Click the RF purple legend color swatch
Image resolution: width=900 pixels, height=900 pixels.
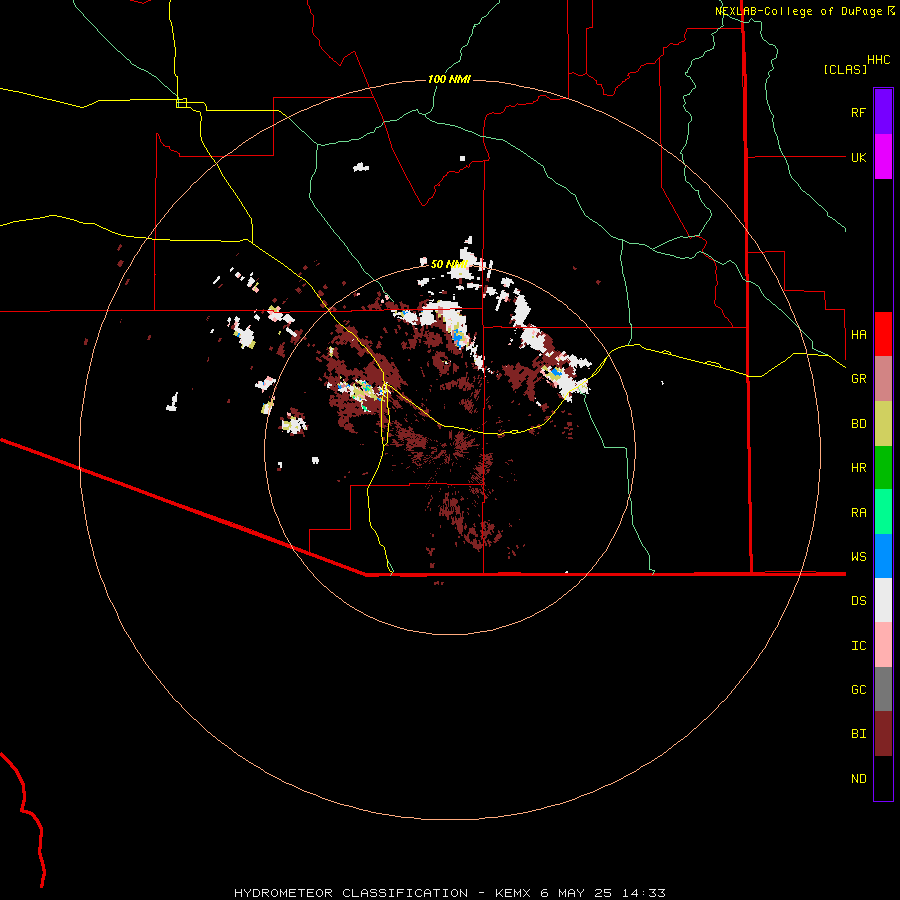coord(883,112)
